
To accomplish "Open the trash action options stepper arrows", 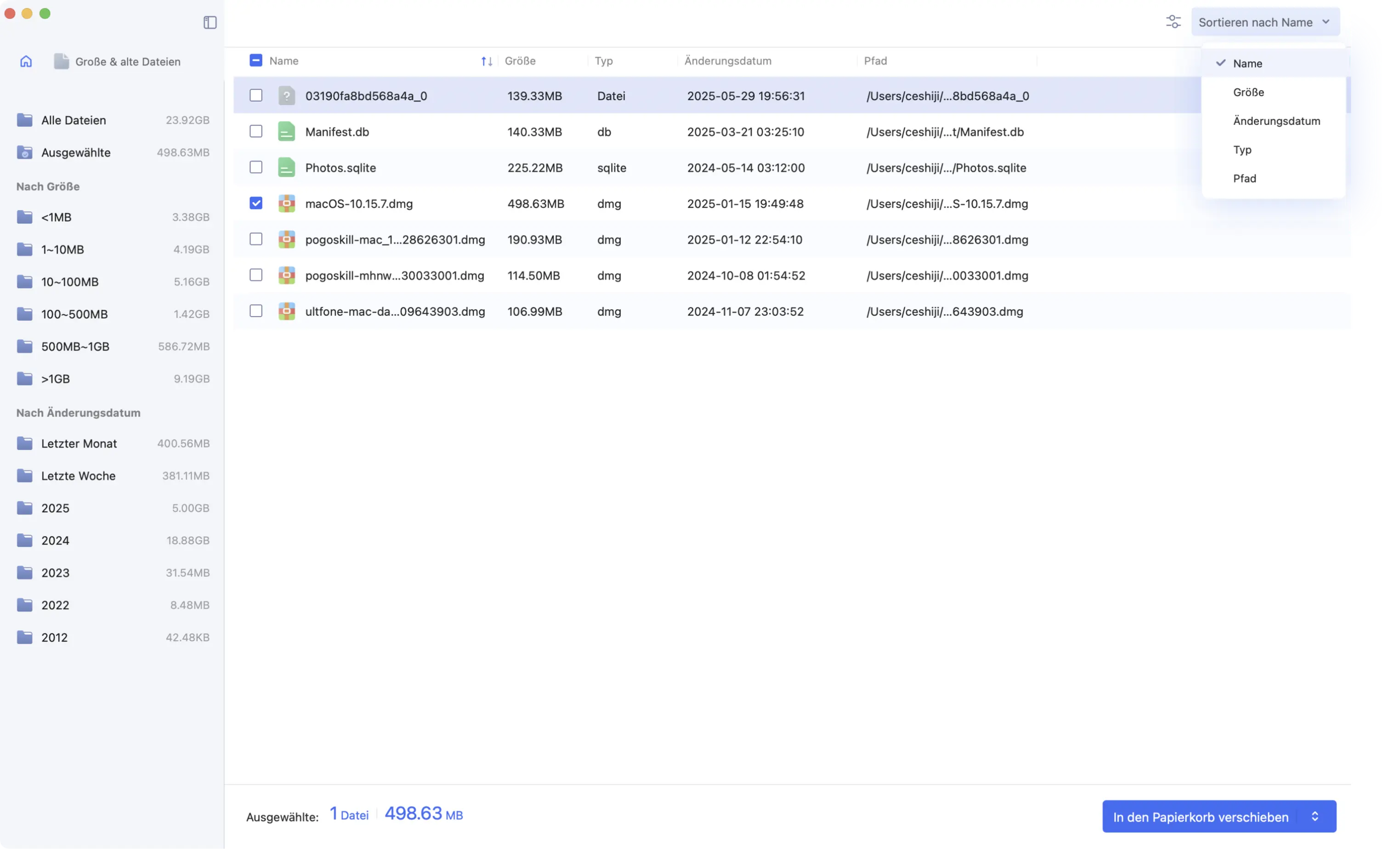I will pyautogui.click(x=1315, y=817).
